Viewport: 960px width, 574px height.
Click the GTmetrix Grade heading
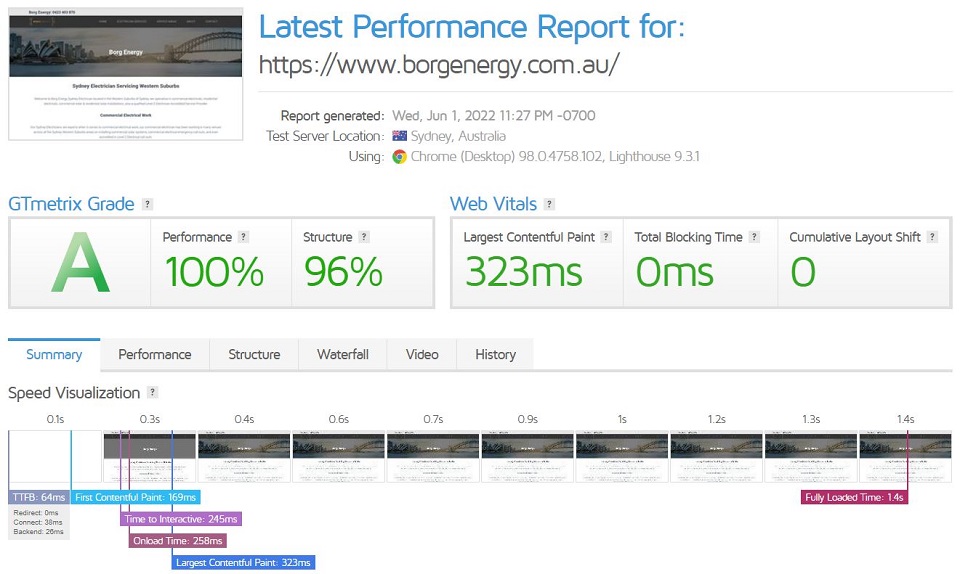[71, 204]
